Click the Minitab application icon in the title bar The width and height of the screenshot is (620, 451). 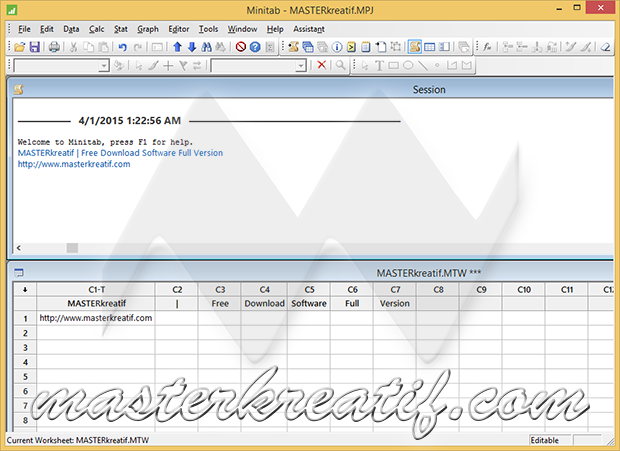pos(12,10)
